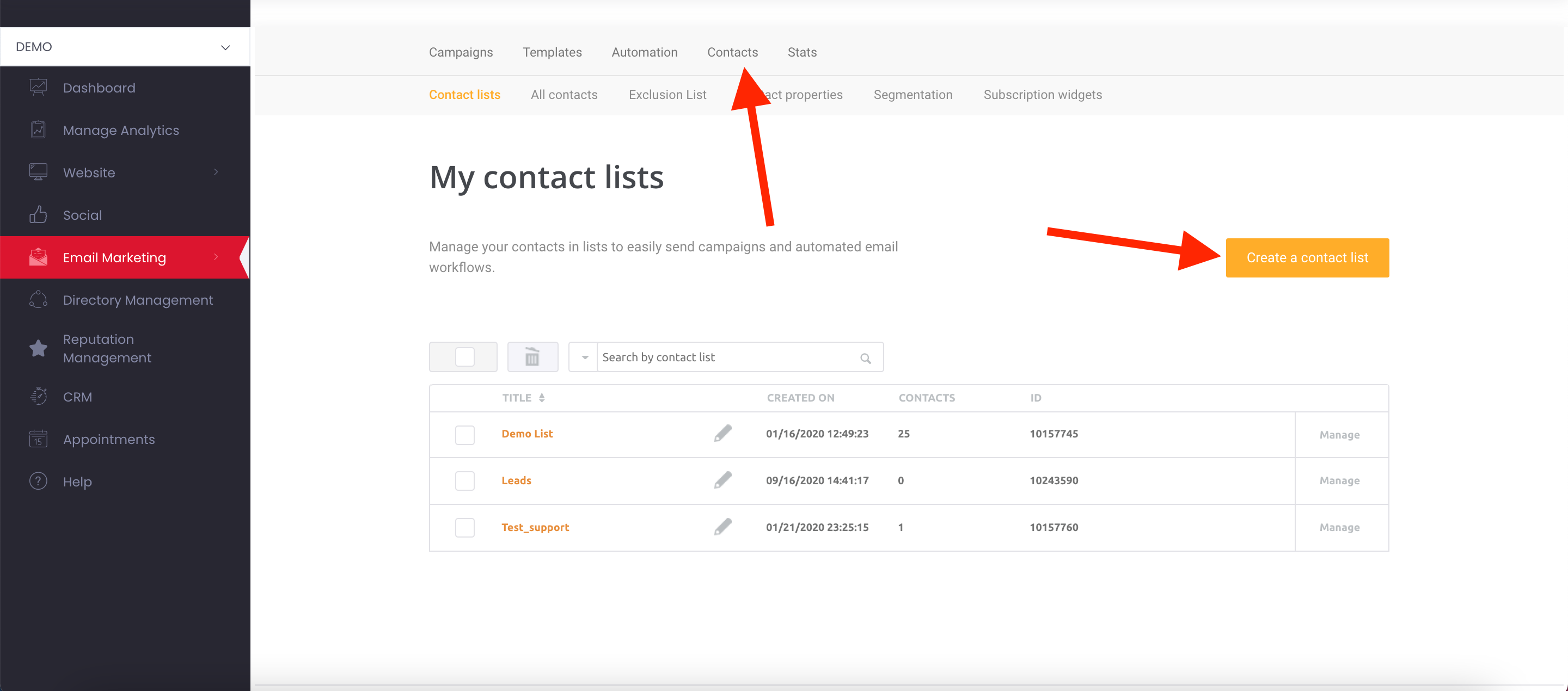Open Reputation Management star icon
This screenshot has height=691, width=1568.
point(38,349)
